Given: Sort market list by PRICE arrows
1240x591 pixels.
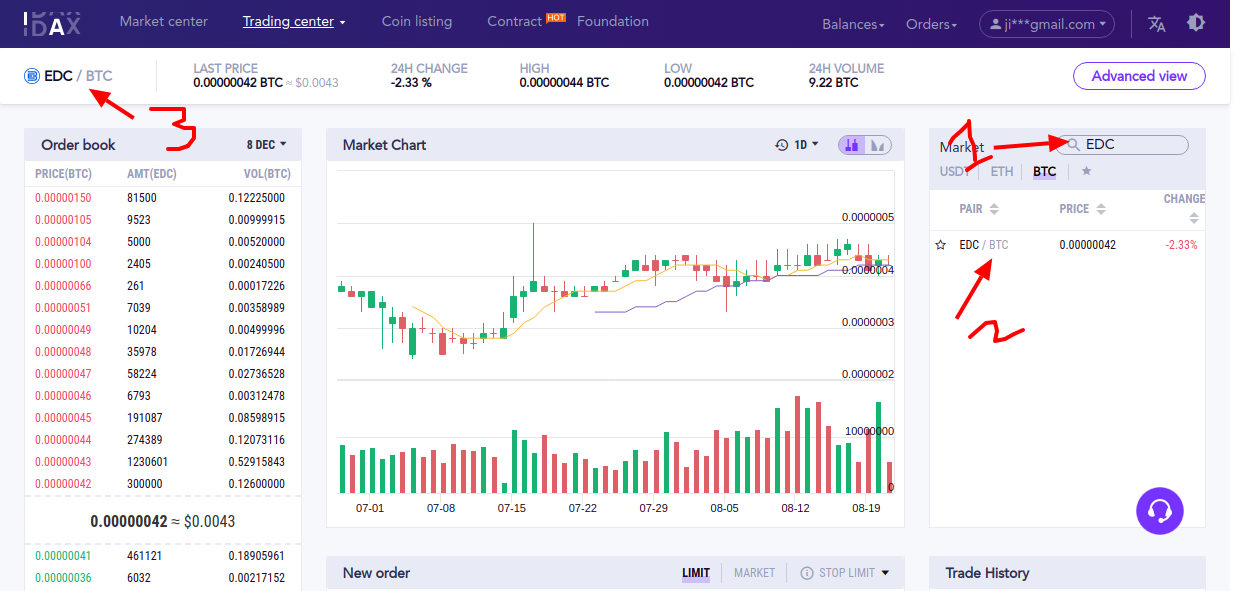Looking at the screenshot, I should (1101, 209).
